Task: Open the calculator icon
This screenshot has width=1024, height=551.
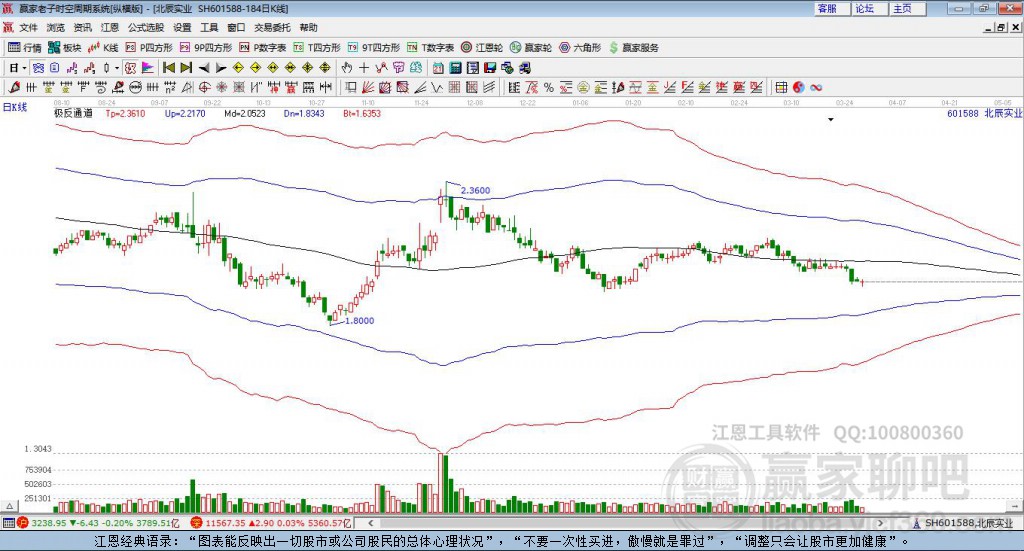Action: [455, 68]
